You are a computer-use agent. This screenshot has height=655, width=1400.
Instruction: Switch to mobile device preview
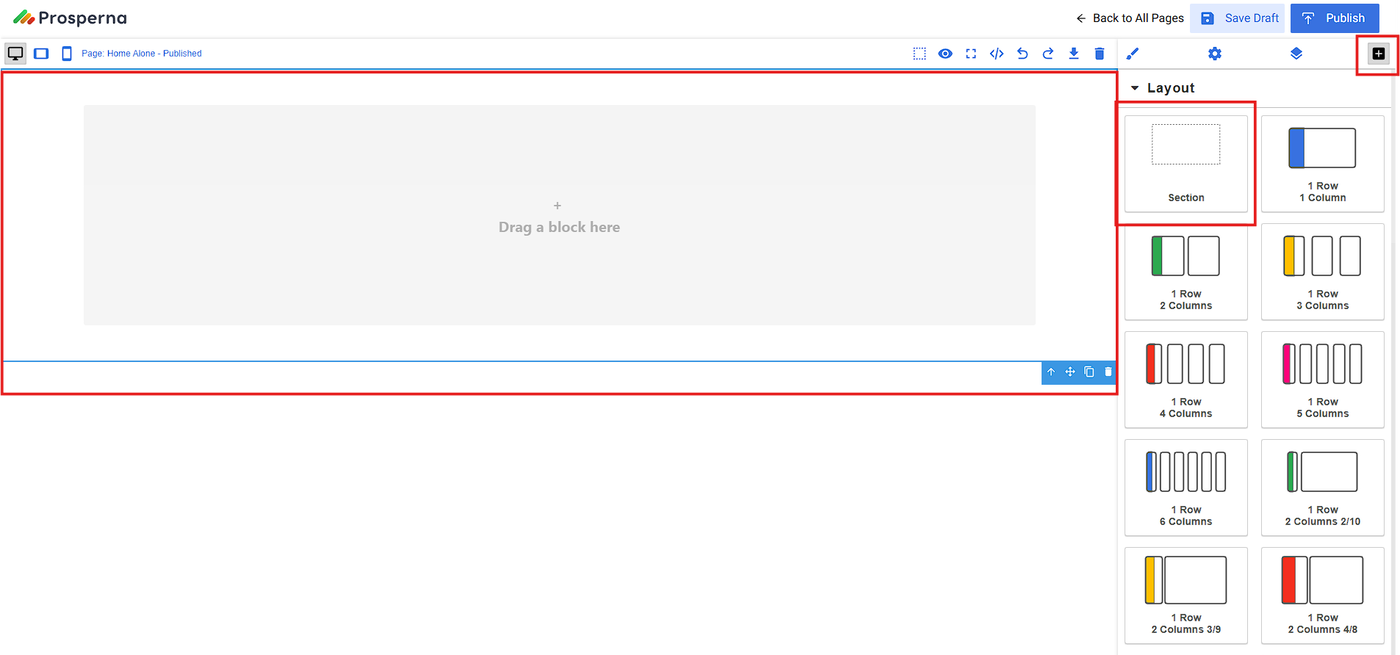coord(67,54)
